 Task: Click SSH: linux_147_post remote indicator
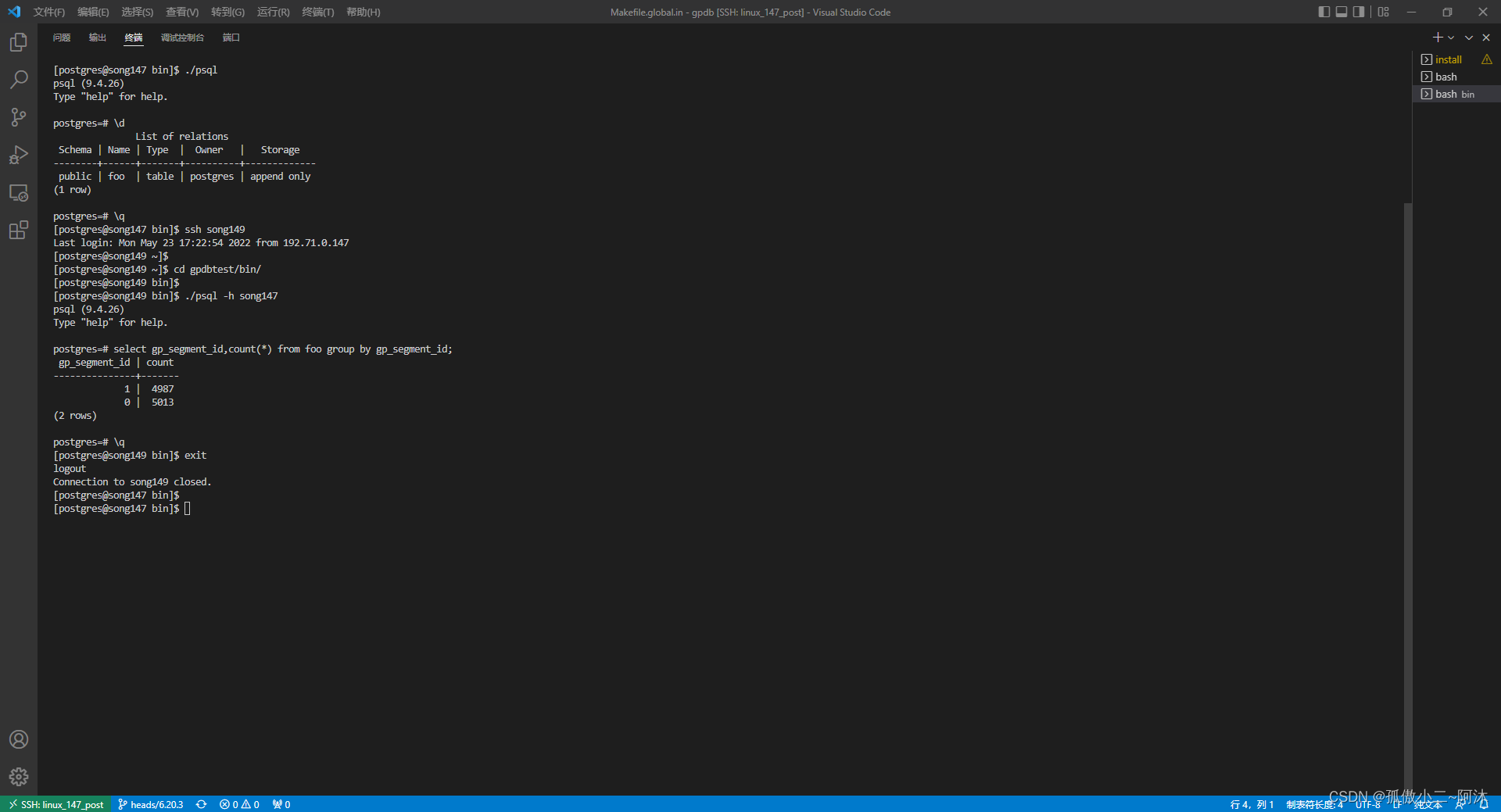click(x=56, y=804)
